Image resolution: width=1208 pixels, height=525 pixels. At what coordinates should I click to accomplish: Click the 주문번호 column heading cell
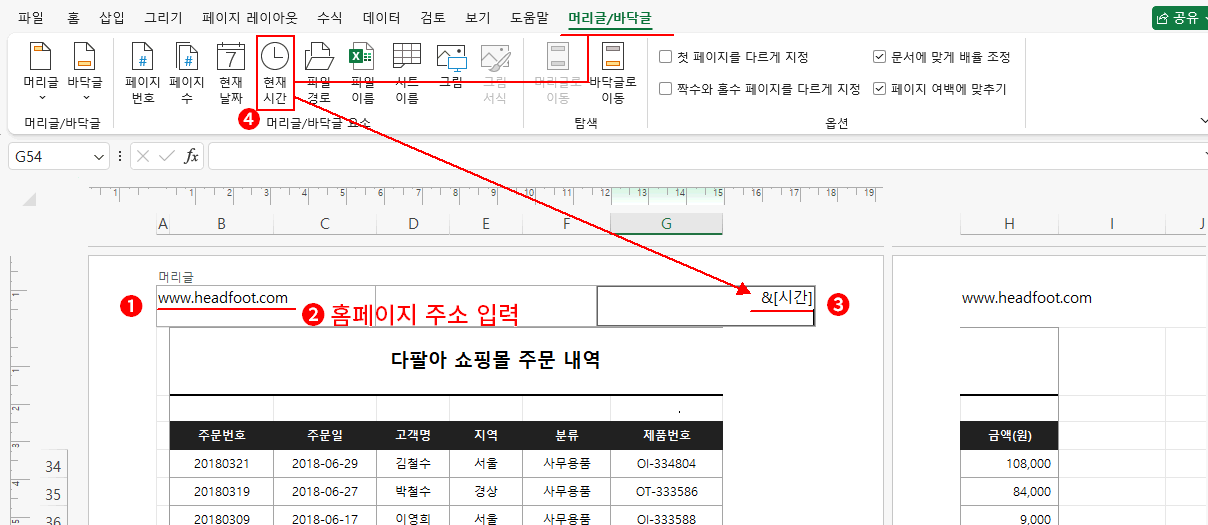coord(222,435)
